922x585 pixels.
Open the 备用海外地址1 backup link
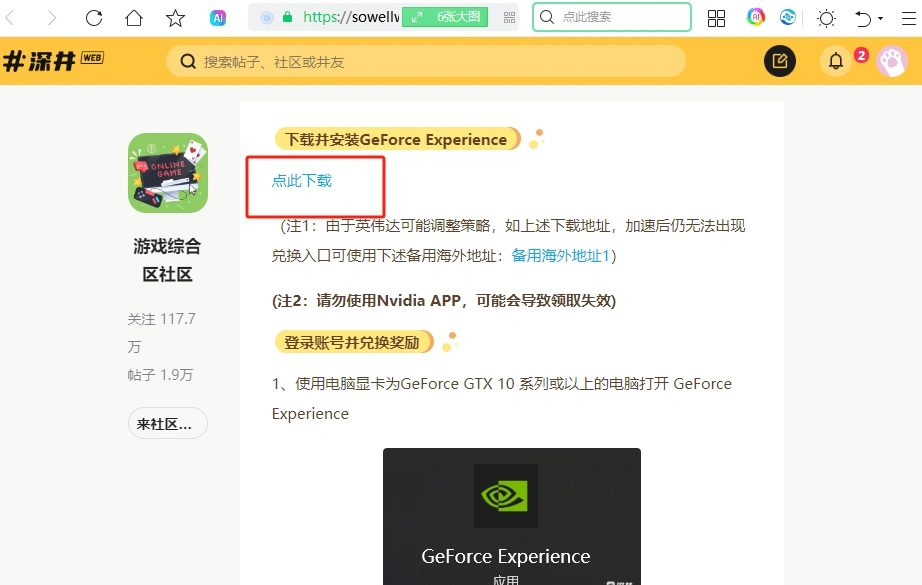560,256
